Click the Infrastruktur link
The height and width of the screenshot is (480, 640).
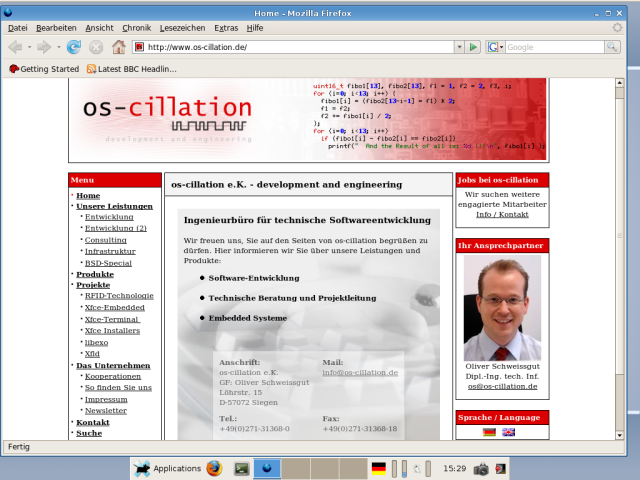coord(110,251)
